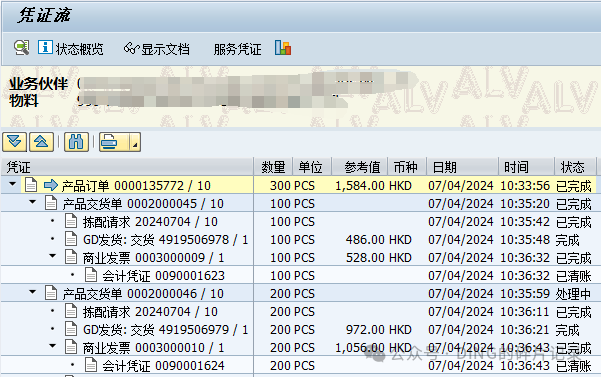601x377 pixels.
Task: Click the 币种 column header
Action: coord(407,167)
